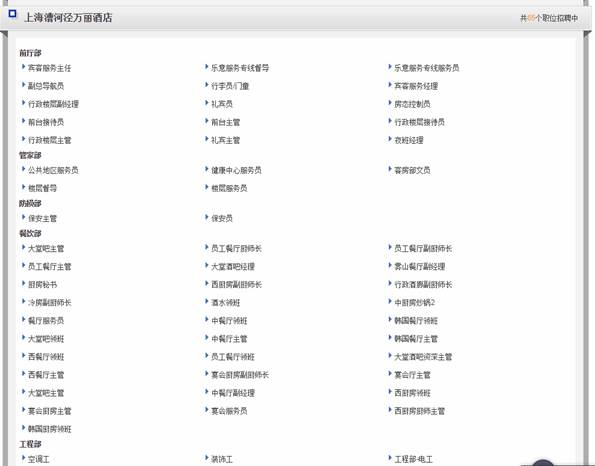The height and width of the screenshot is (466, 595).
Task: Open the 员工餐厅厨师长 job link
Action: (x=236, y=249)
